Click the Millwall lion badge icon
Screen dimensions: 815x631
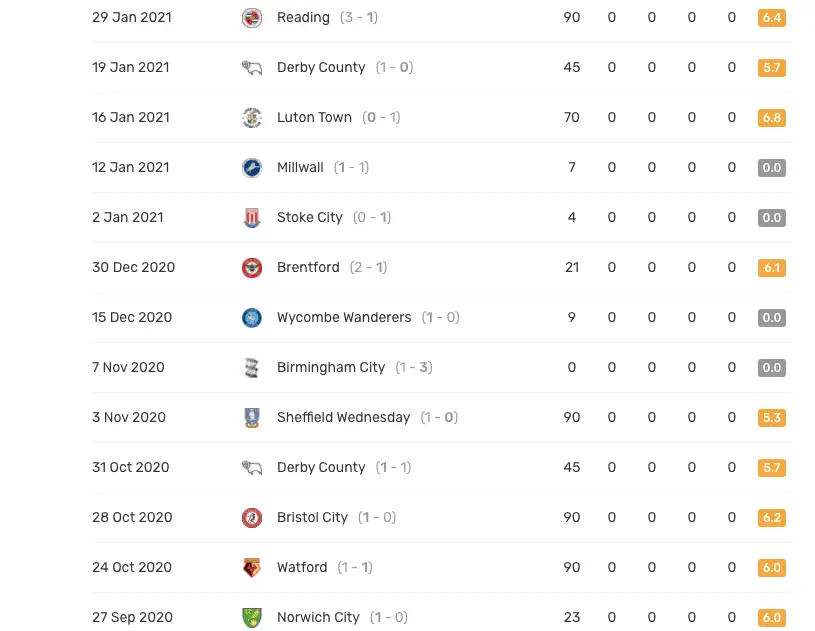pos(252,167)
